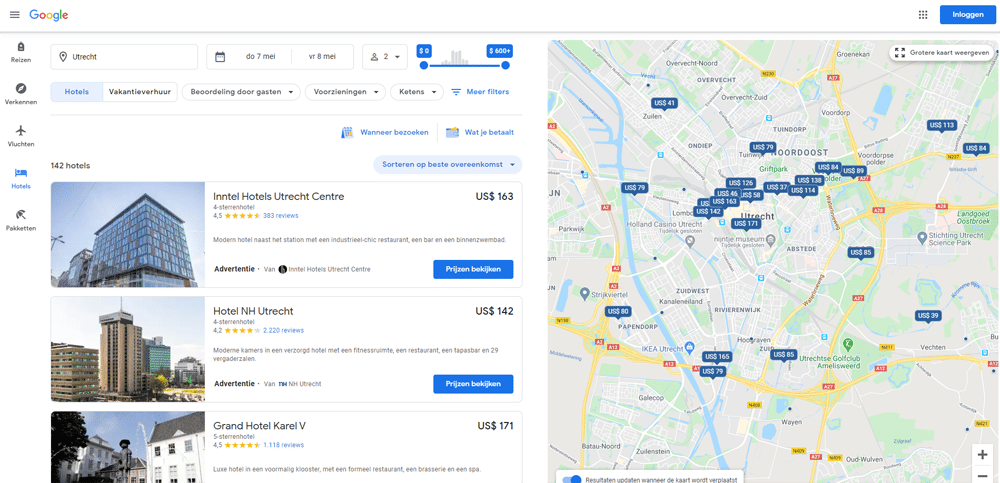Click the location pin in search field
Screen dimensions: 1000x483
click(63, 57)
